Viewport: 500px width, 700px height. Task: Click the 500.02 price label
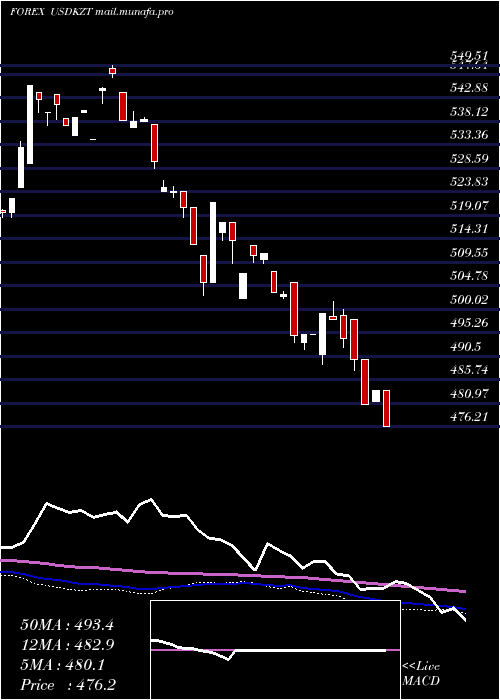pos(468,300)
